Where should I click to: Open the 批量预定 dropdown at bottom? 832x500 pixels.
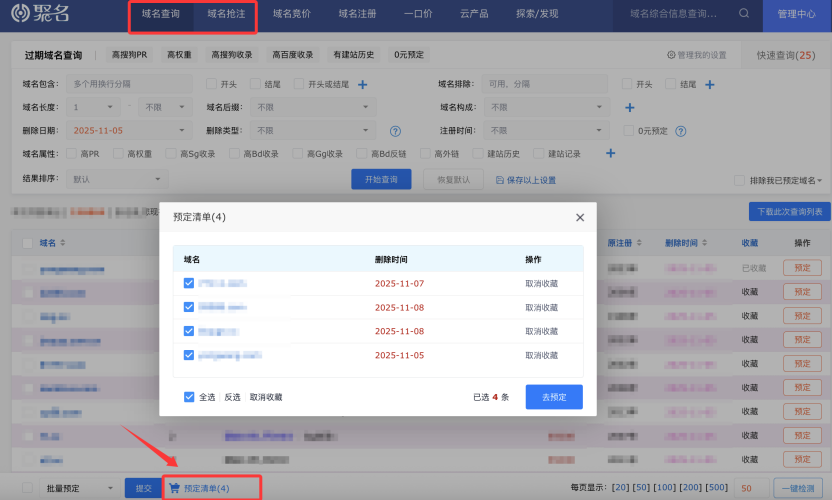tap(80, 488)
